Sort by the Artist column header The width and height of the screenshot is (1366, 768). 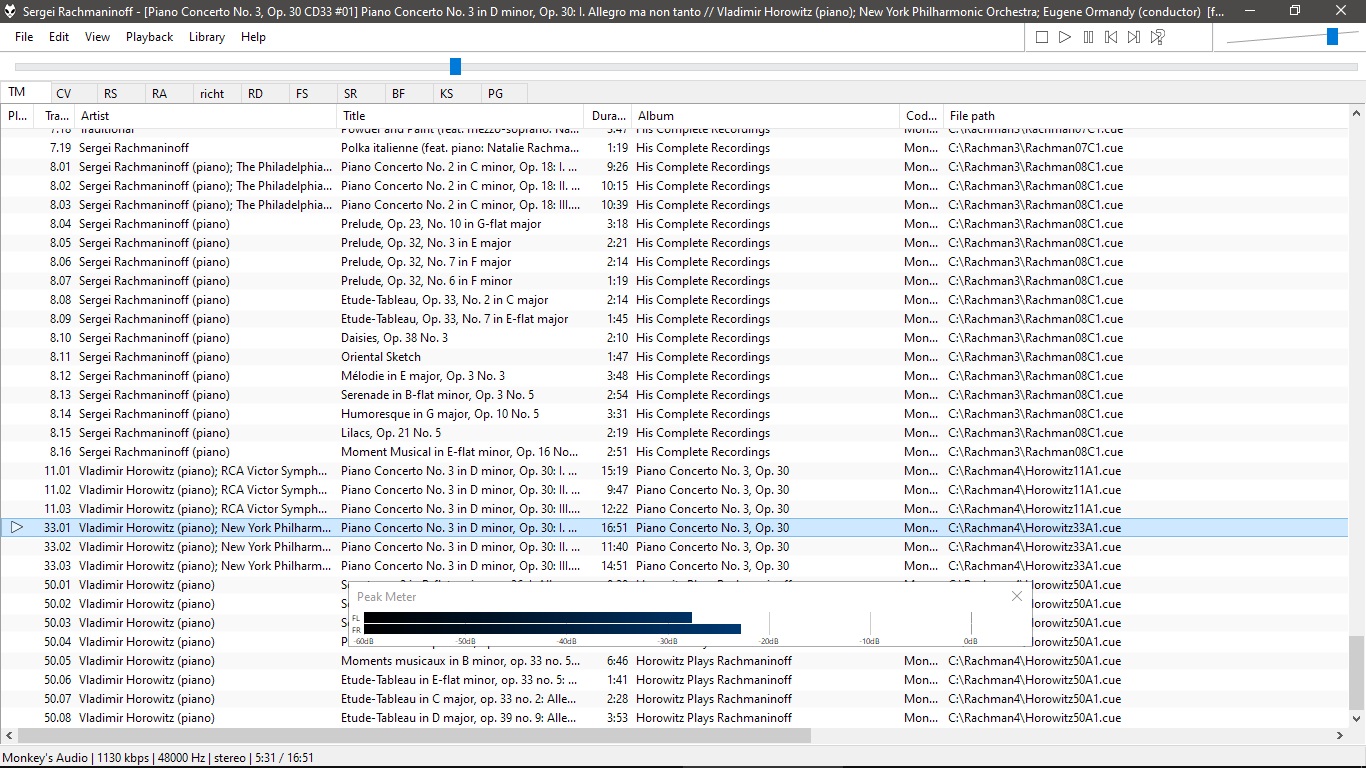point(205,116)
